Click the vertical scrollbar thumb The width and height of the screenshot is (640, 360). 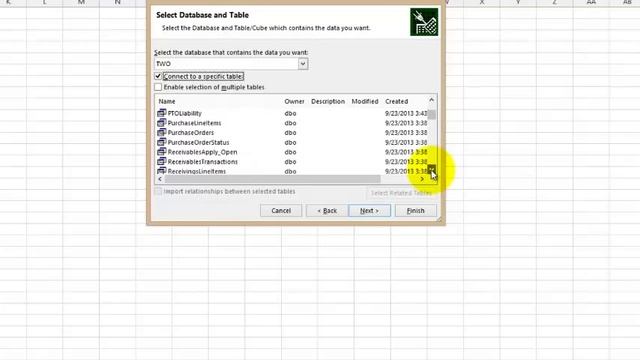[431, 114]
